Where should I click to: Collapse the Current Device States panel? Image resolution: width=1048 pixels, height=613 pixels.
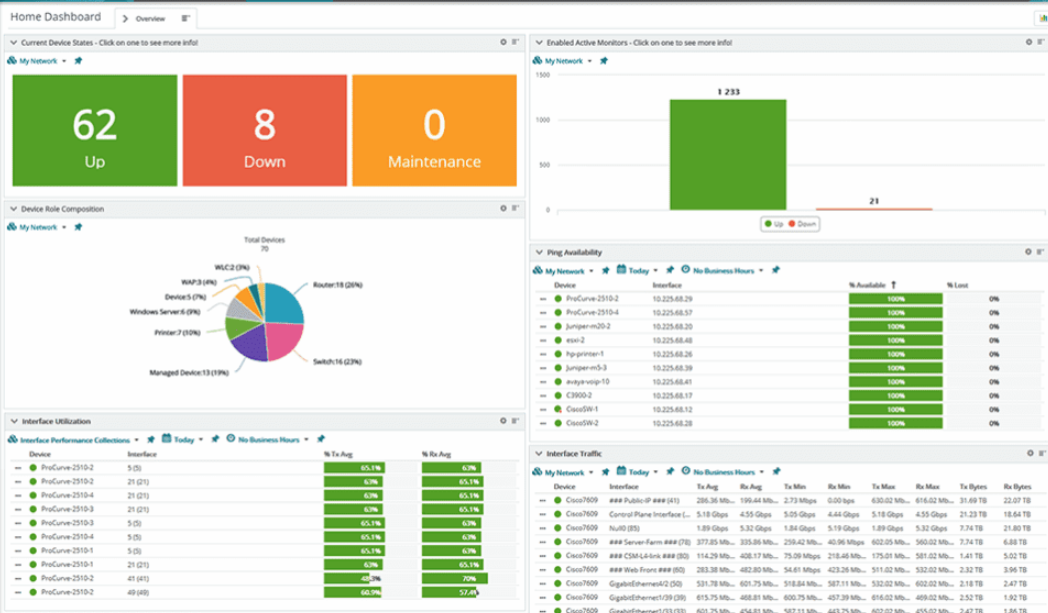[x=13, y=43]
